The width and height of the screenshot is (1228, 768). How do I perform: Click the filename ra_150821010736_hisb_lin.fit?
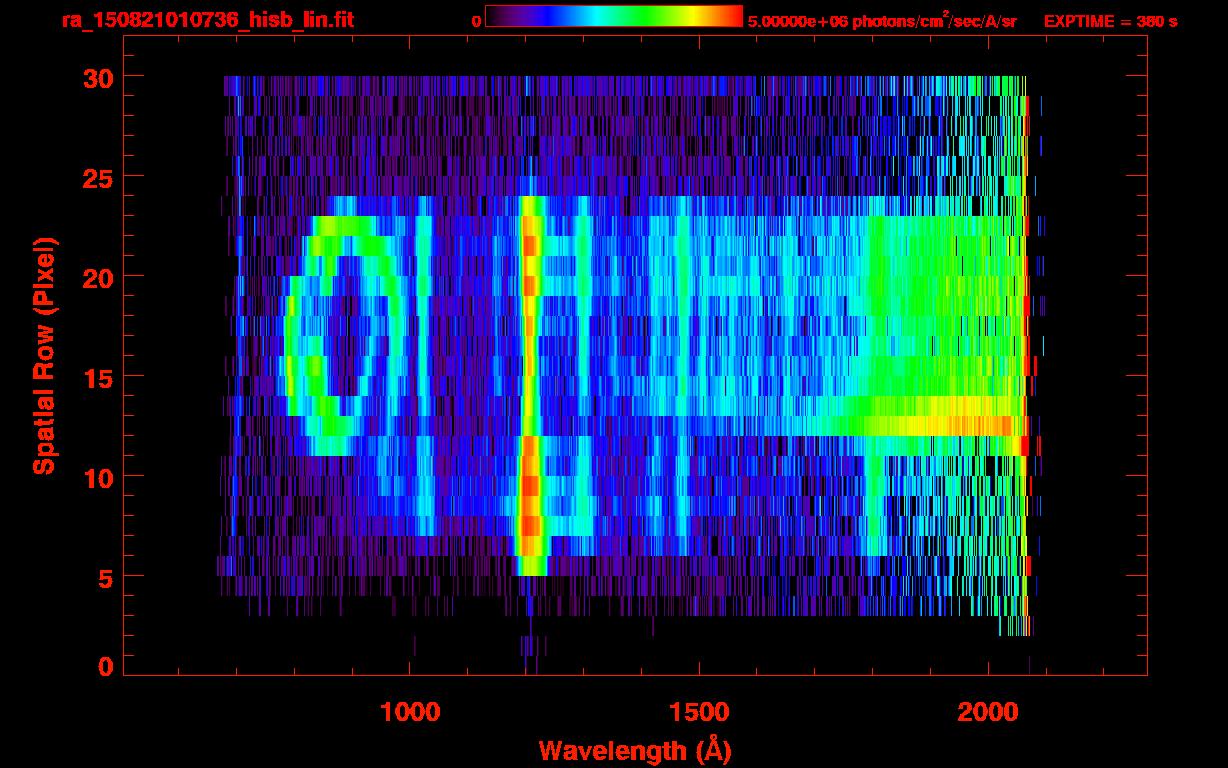(x=207, y=20)
